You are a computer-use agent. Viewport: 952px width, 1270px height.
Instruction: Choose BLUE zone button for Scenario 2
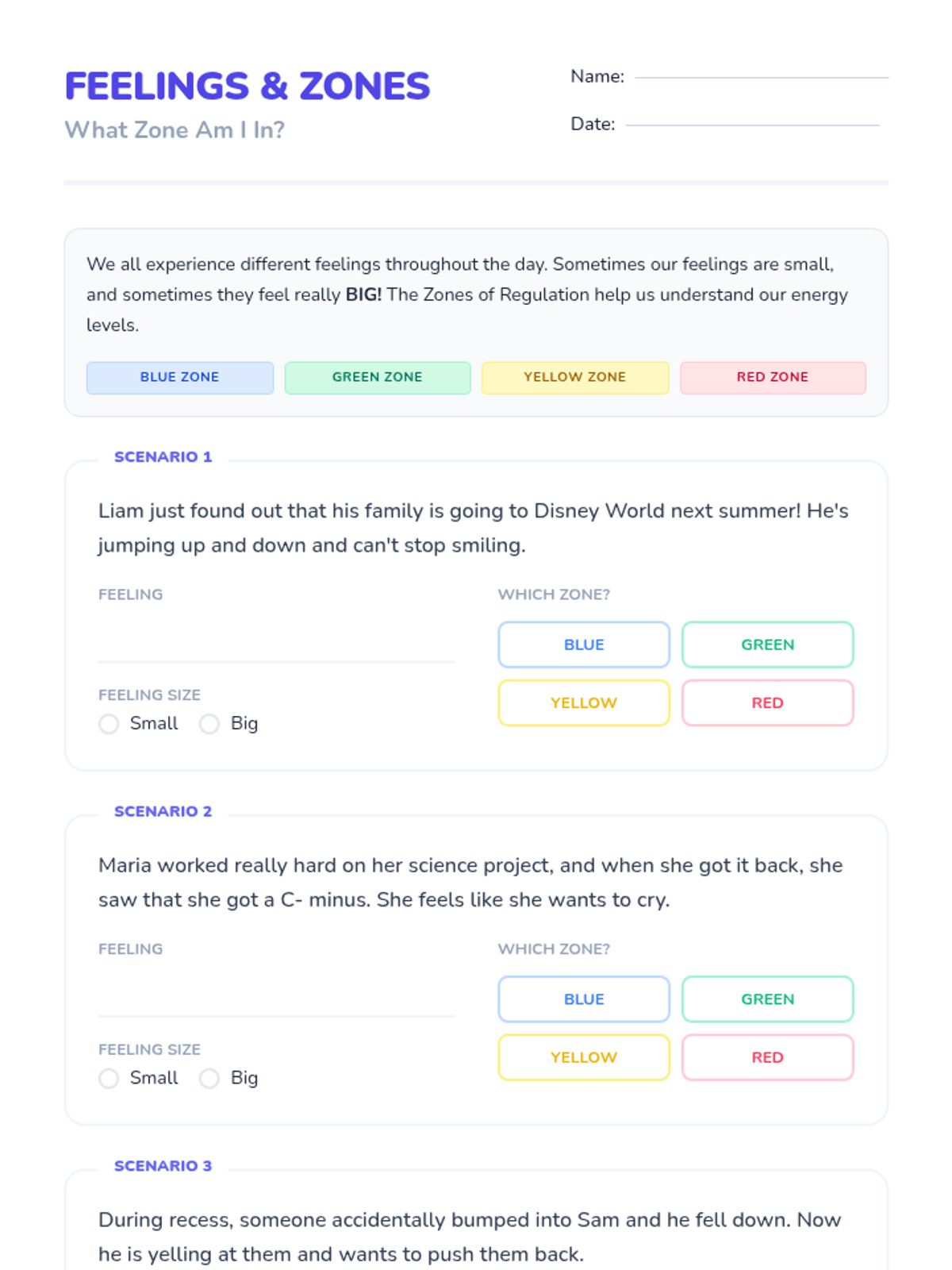[x=584, y=999]
